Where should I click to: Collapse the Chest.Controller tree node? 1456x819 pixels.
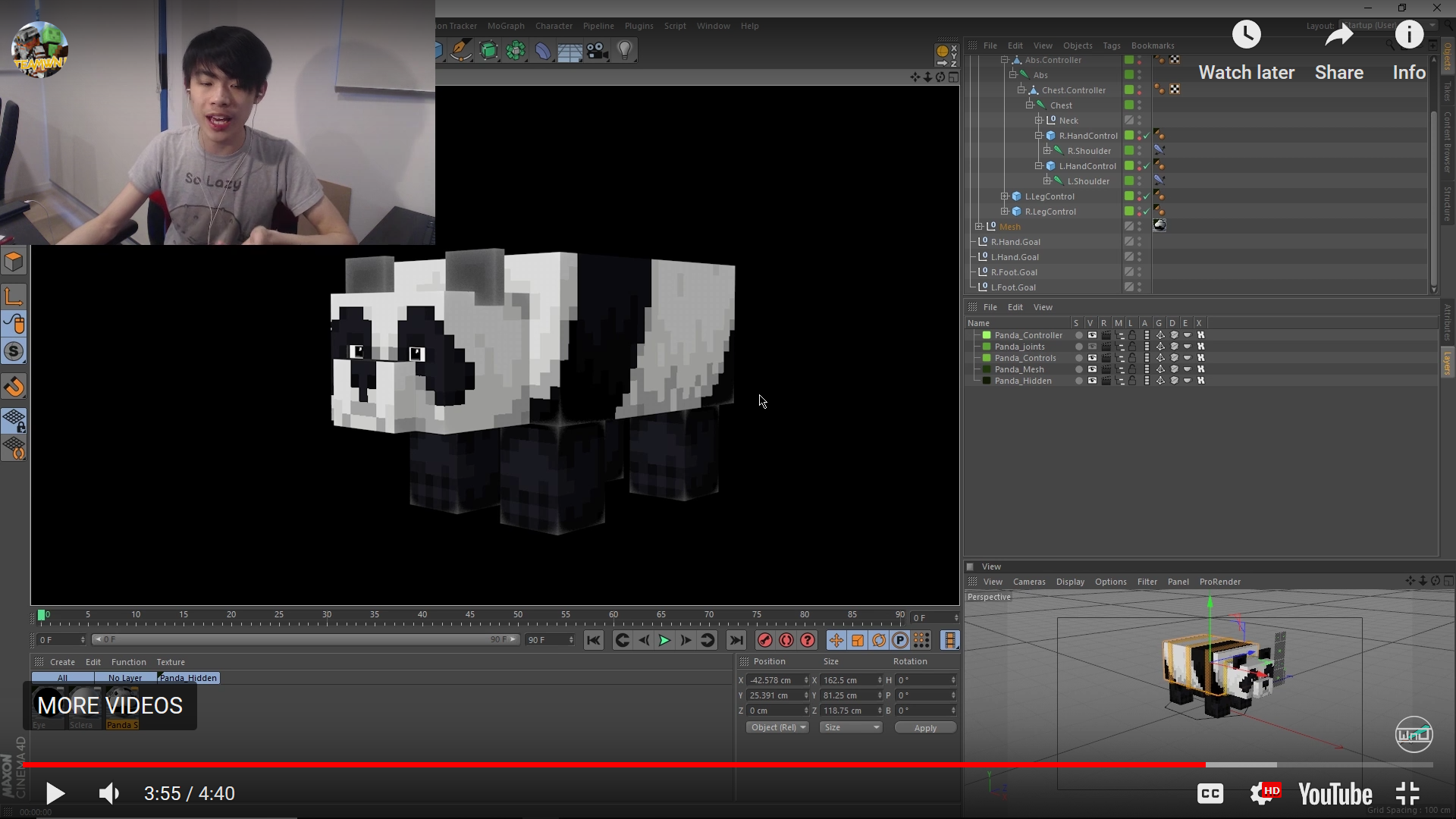point(1021,89)
